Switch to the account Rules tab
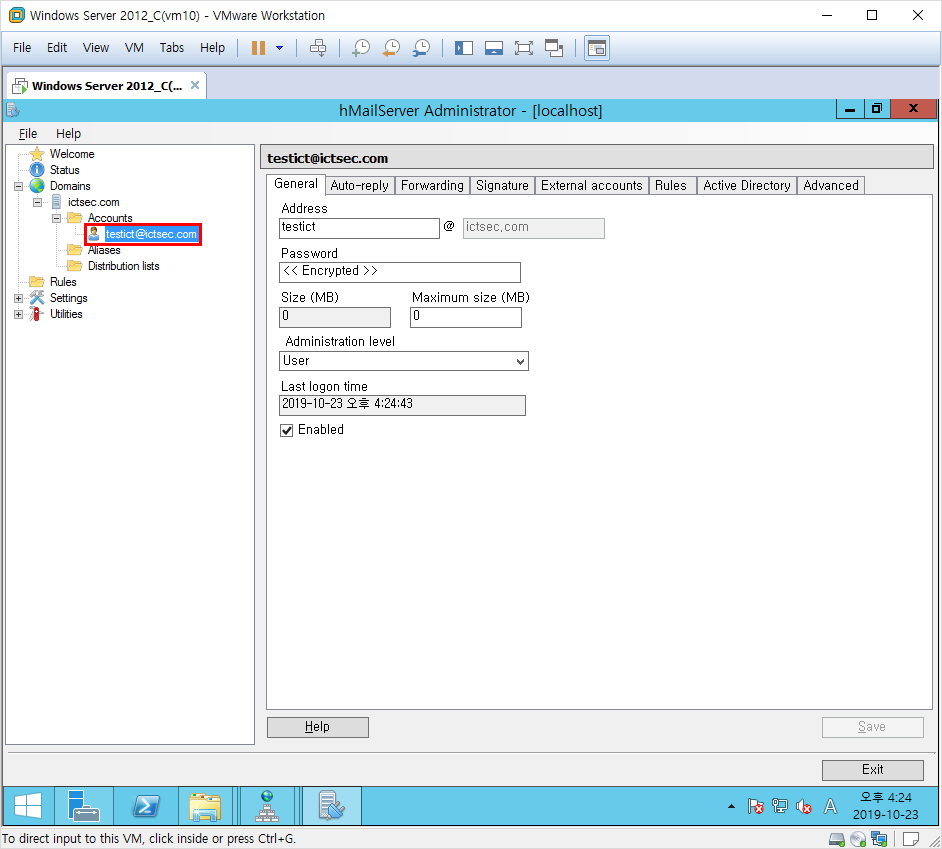This screenshot has width=942, height=849. coord(671,186)
